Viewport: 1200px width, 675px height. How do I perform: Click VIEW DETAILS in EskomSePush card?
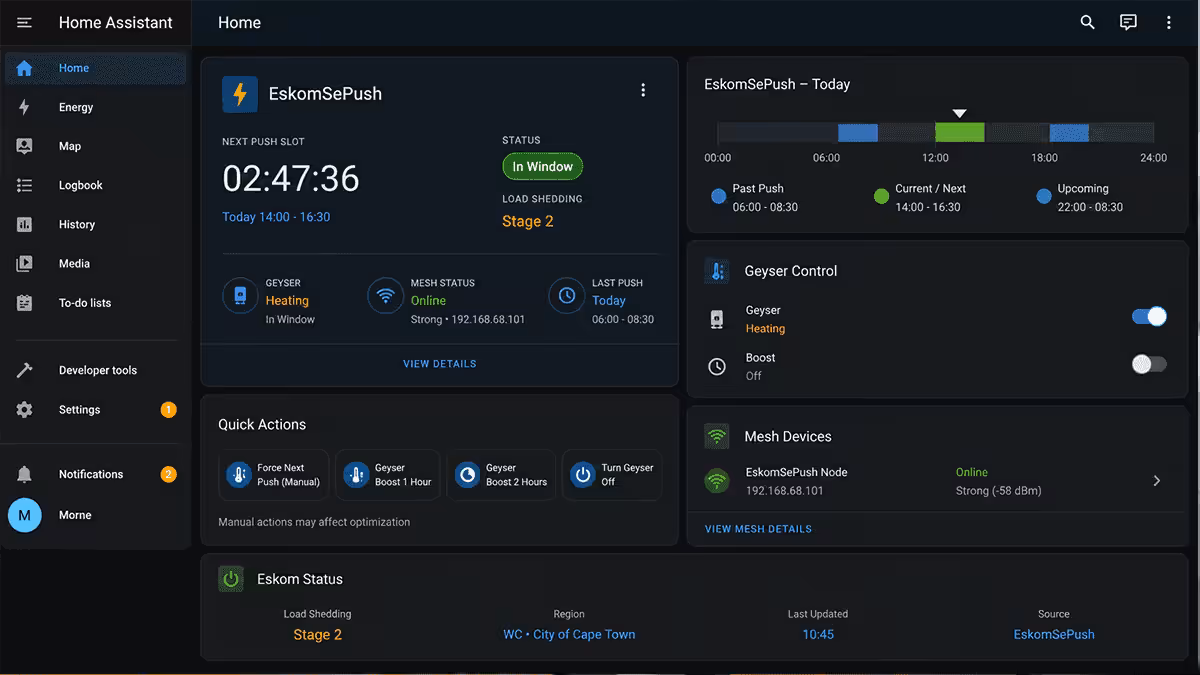click(x=440, y=364)
